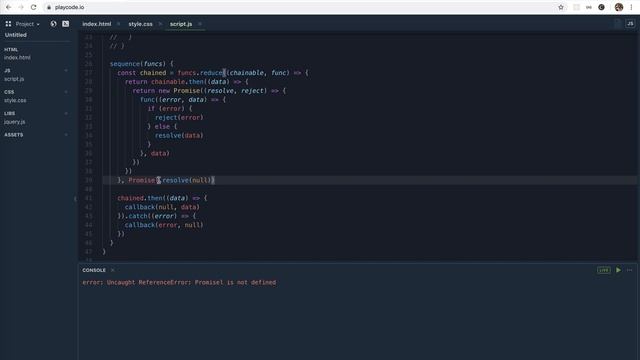Go back with the browser back arrow

(x=9, y=7)
